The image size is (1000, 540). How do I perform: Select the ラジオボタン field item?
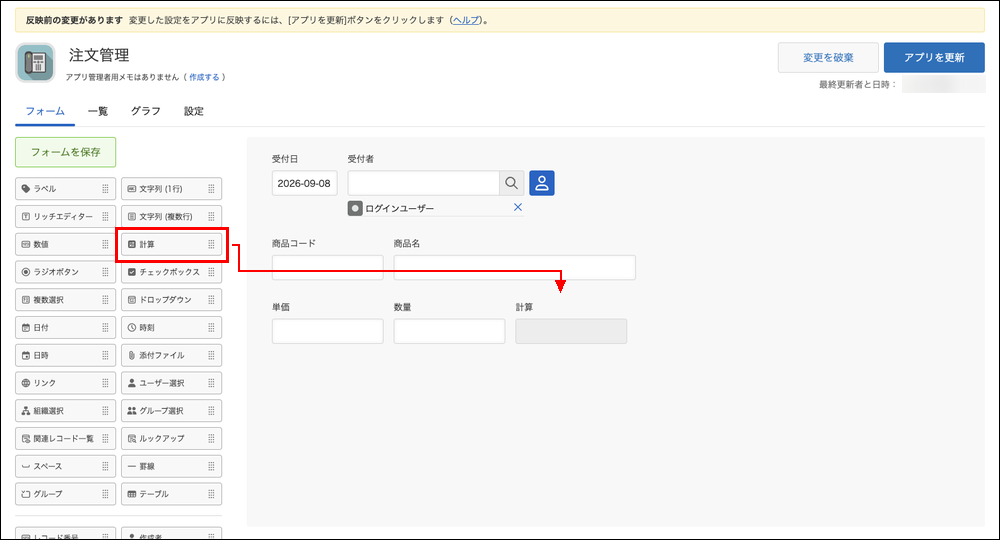coord(66,272)
